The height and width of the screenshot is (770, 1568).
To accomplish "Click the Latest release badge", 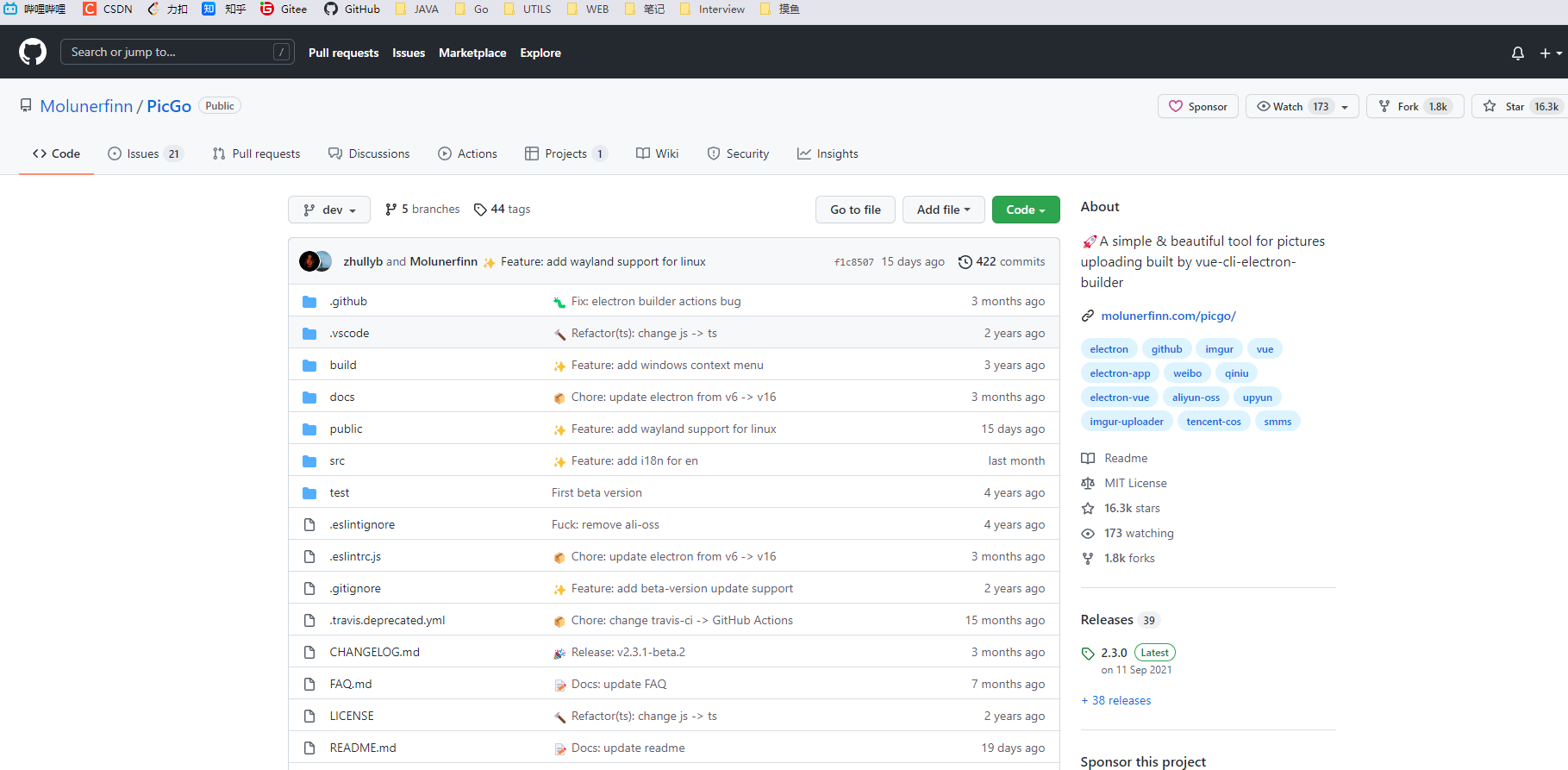I will coord(1155,653).
